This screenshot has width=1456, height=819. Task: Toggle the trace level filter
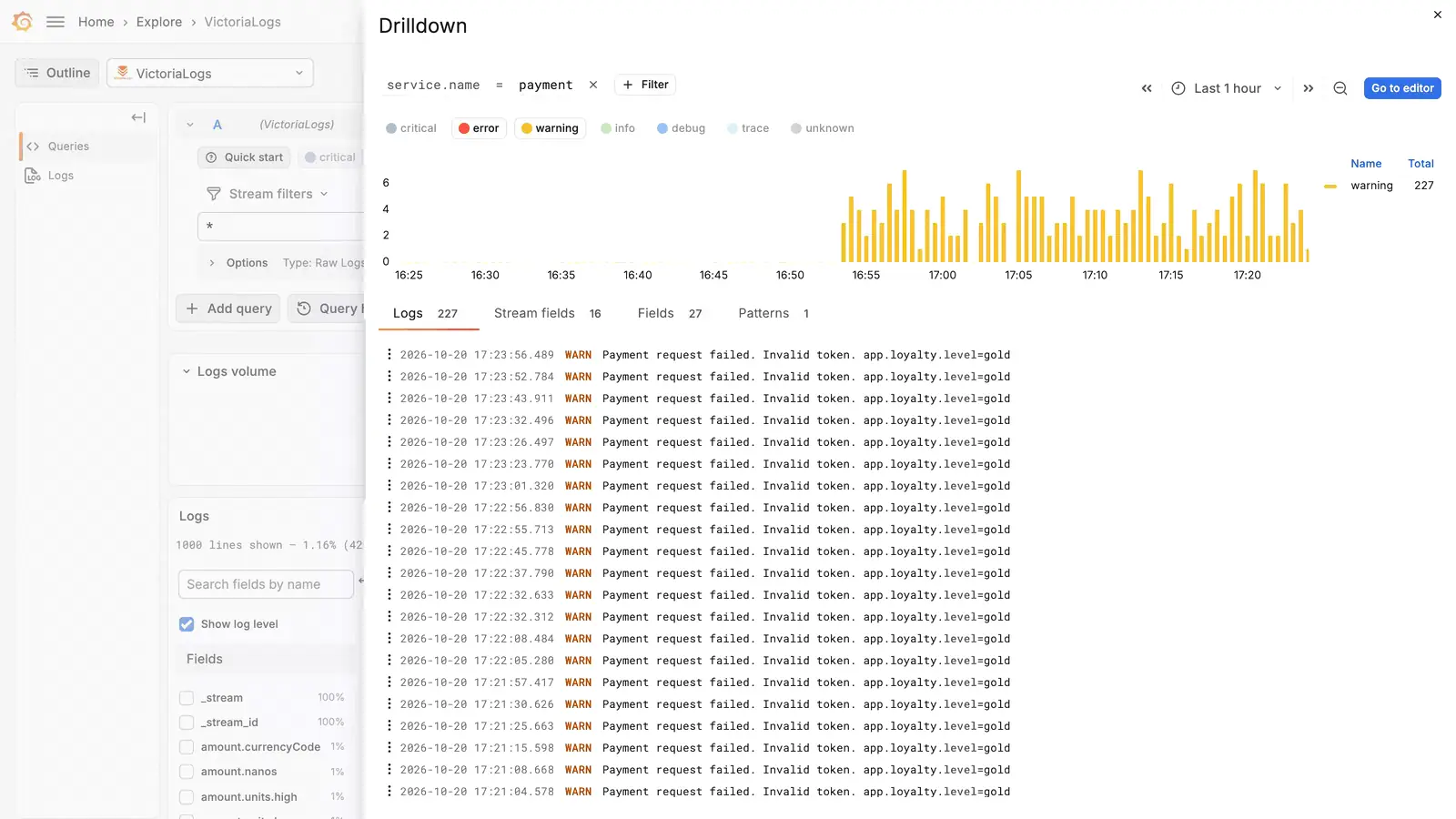(748, 128)
